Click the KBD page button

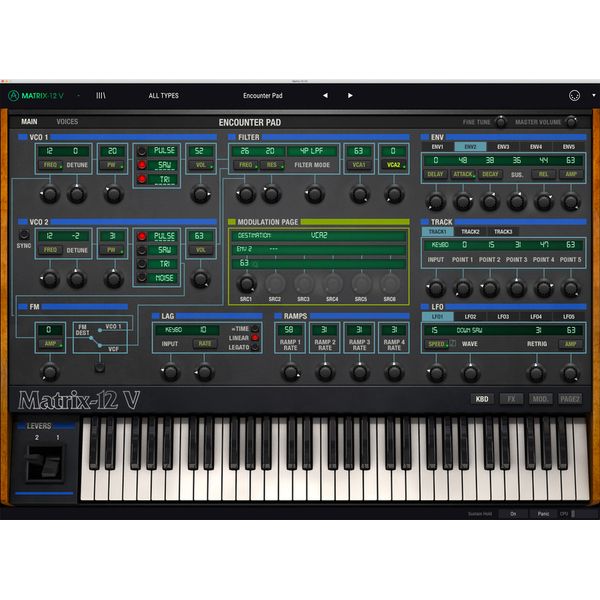(482, 399)
